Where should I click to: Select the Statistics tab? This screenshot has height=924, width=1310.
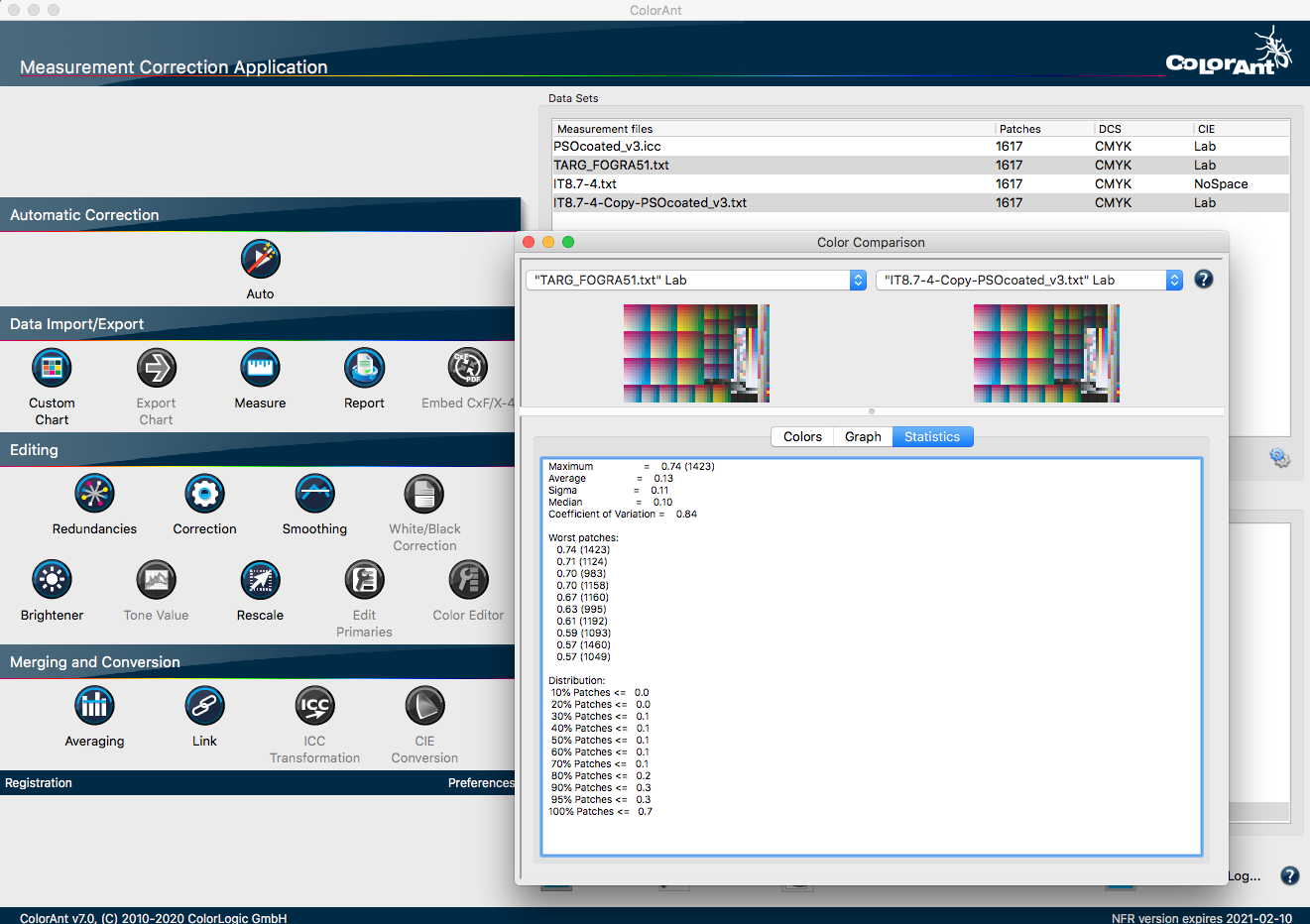coord(932,437)
